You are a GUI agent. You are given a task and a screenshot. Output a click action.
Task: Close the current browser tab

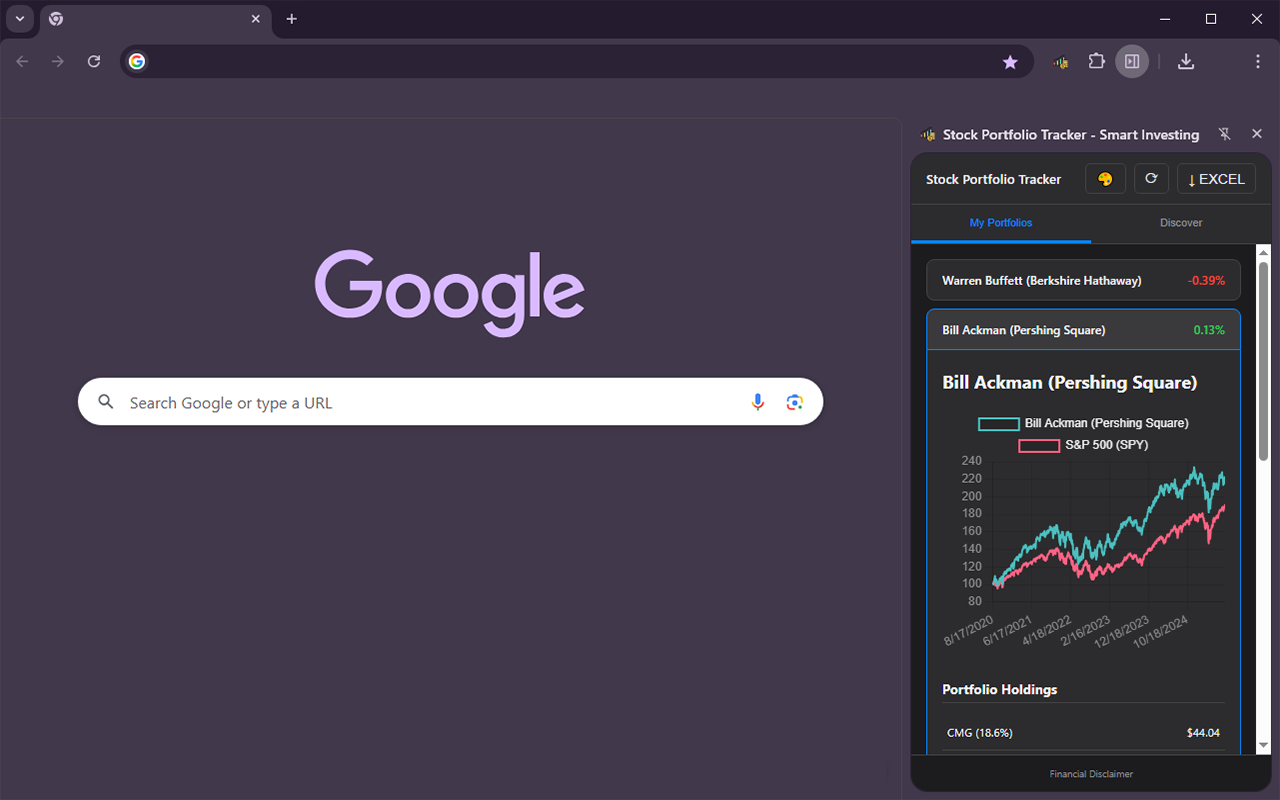[255, 19]
